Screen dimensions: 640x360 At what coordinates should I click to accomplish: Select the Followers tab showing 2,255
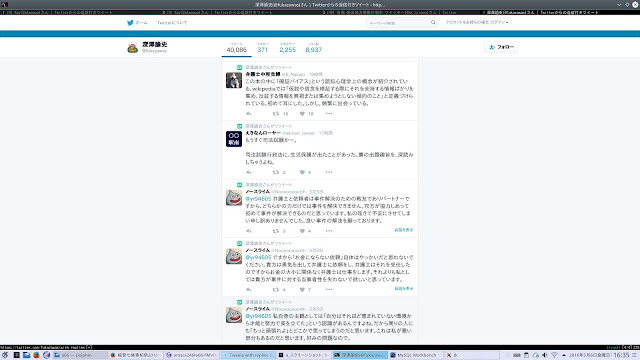coord(287,48)
